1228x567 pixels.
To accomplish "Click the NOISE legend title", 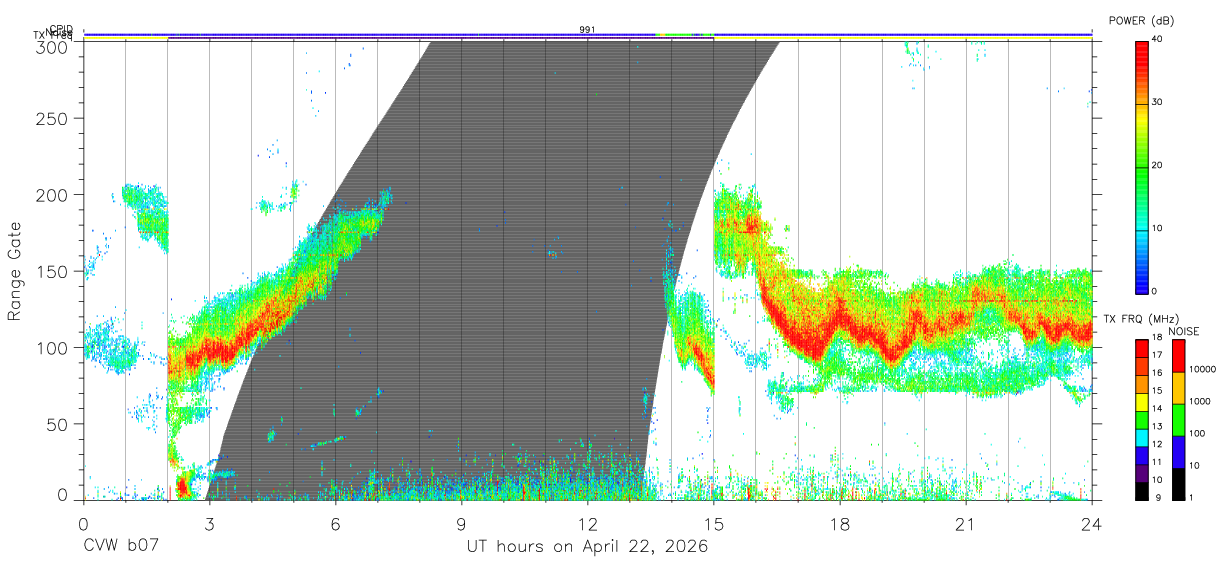I will coord(1184,331).
